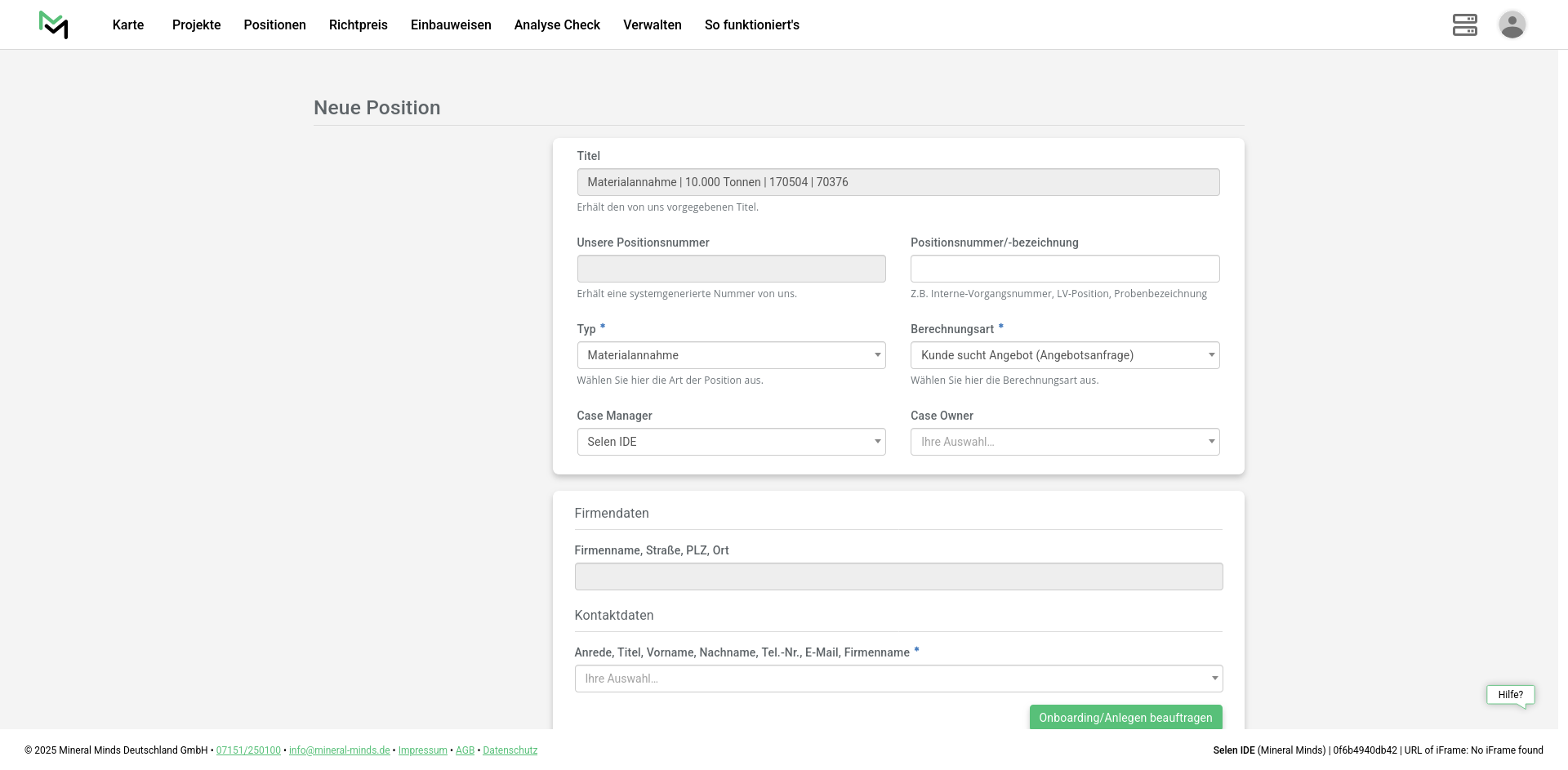
Task: Click the Mineral Minds logo
Action: click(x=53, y=24)
